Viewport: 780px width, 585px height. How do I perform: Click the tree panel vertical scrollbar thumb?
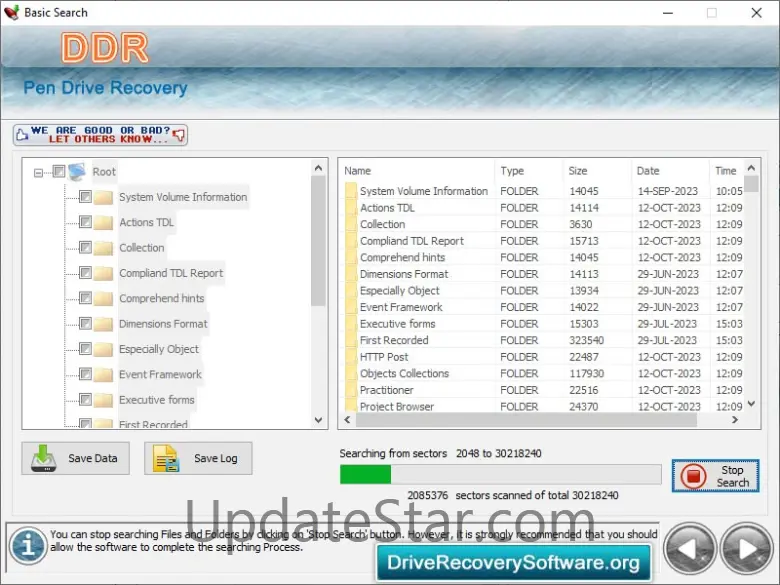[318, 241]
